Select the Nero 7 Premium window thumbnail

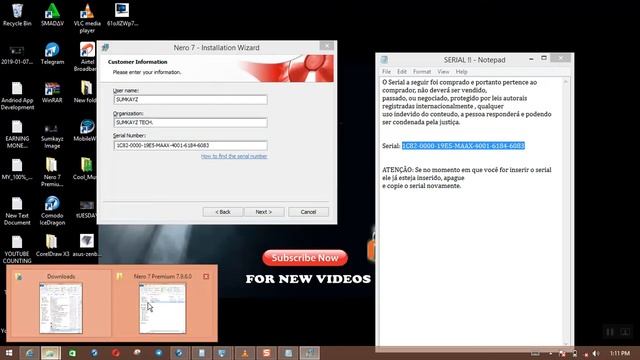162,308
